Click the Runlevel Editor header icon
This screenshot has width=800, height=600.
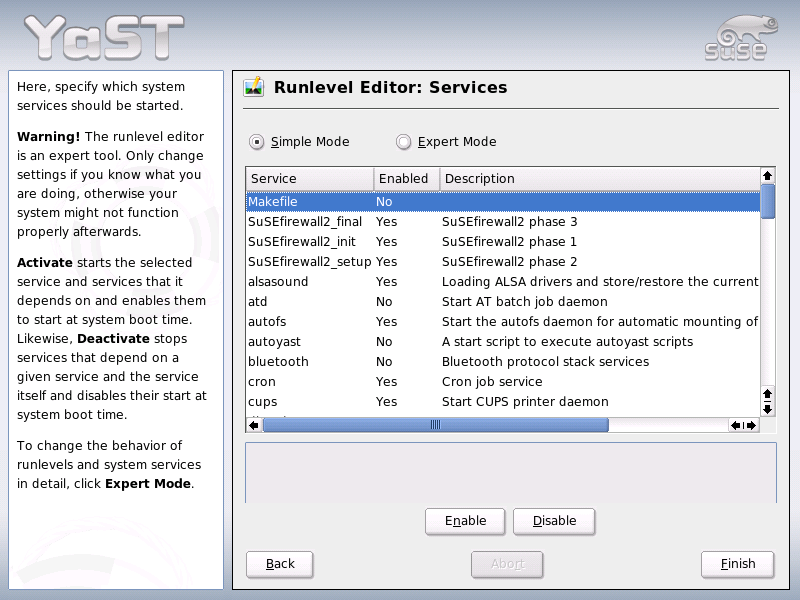click(x=254, y=87)
